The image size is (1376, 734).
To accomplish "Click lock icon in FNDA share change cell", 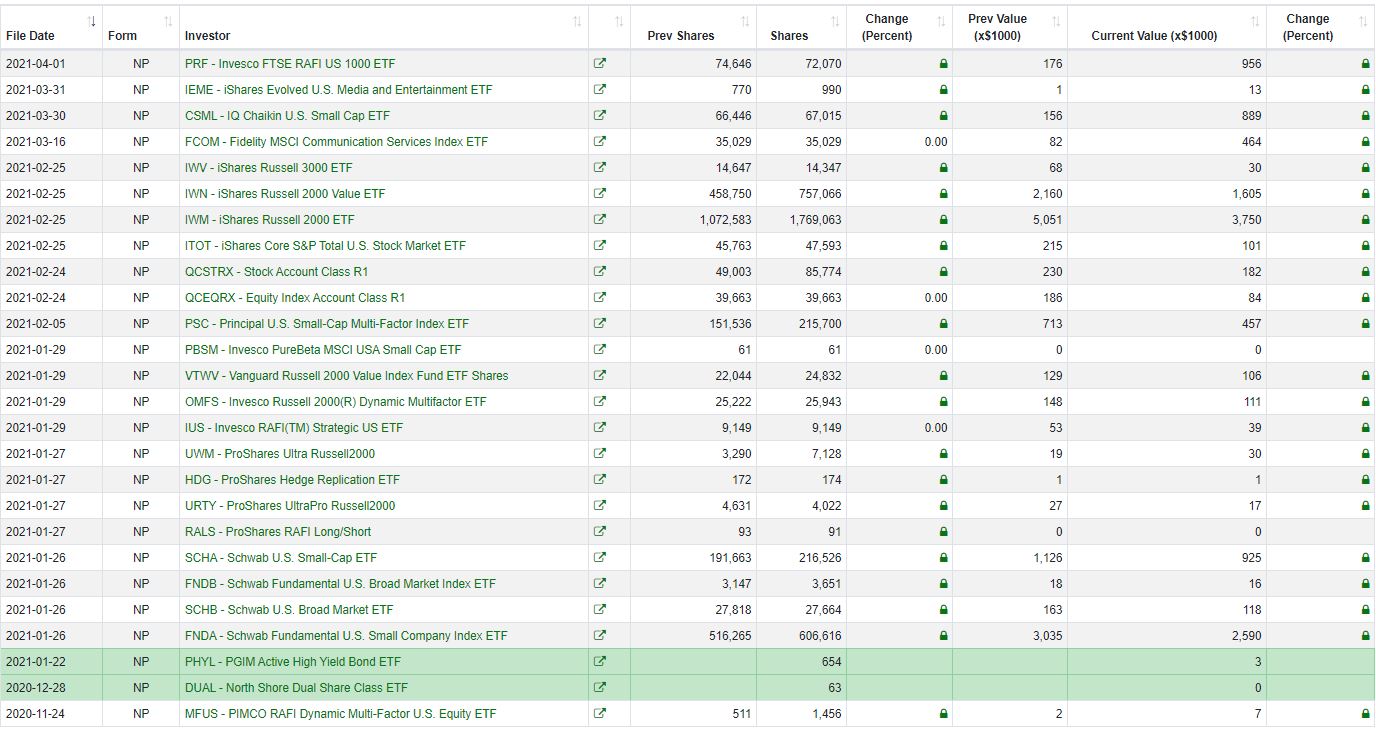I will pyautogui.click(x=943, y=636).
